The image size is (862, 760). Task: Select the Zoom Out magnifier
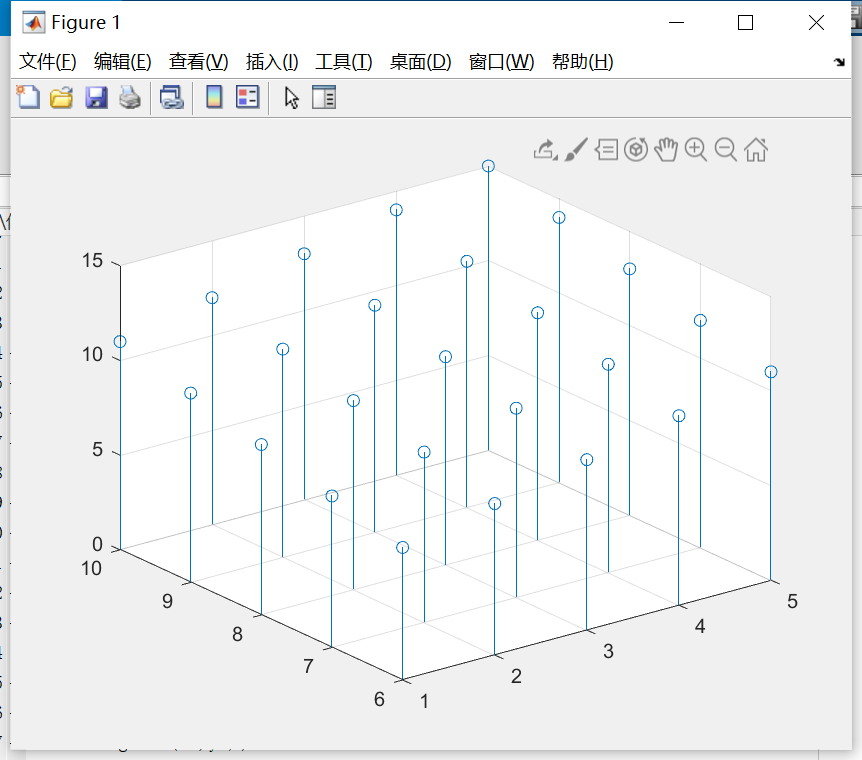[x=726, y=150]
